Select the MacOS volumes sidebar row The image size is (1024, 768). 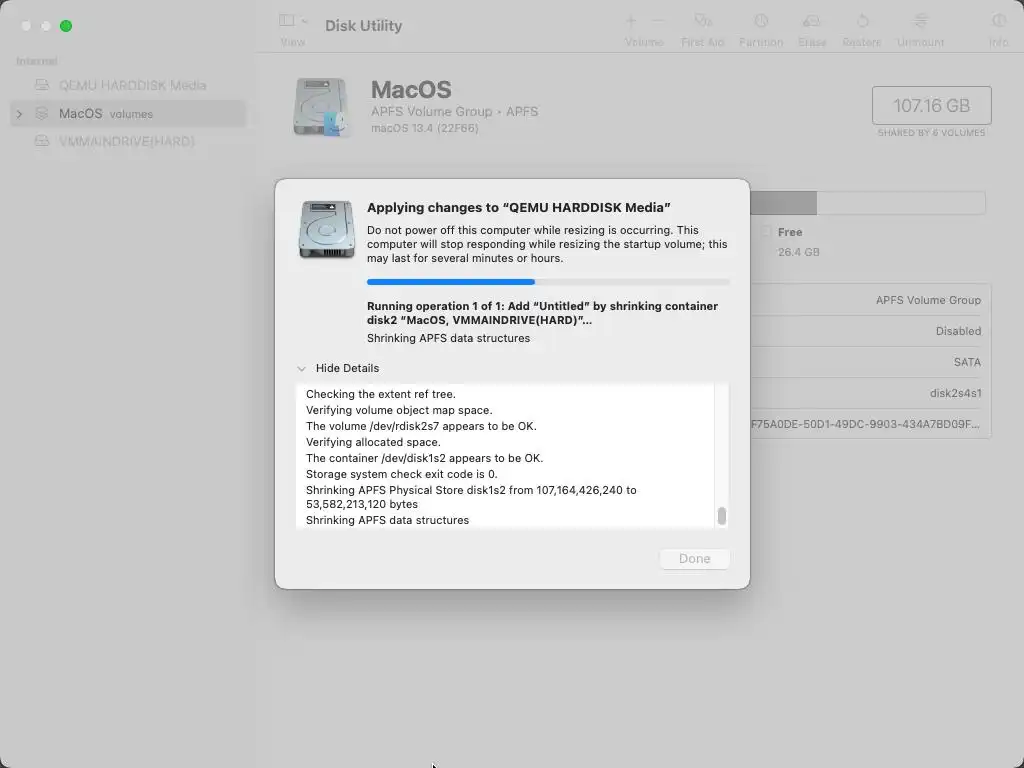(x=128, y=114)
